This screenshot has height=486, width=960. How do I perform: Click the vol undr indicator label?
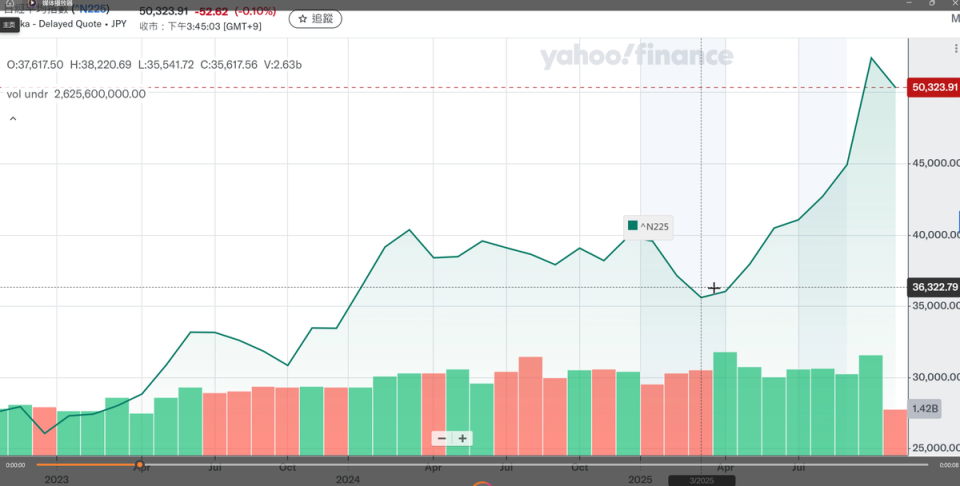pos(25,94)
